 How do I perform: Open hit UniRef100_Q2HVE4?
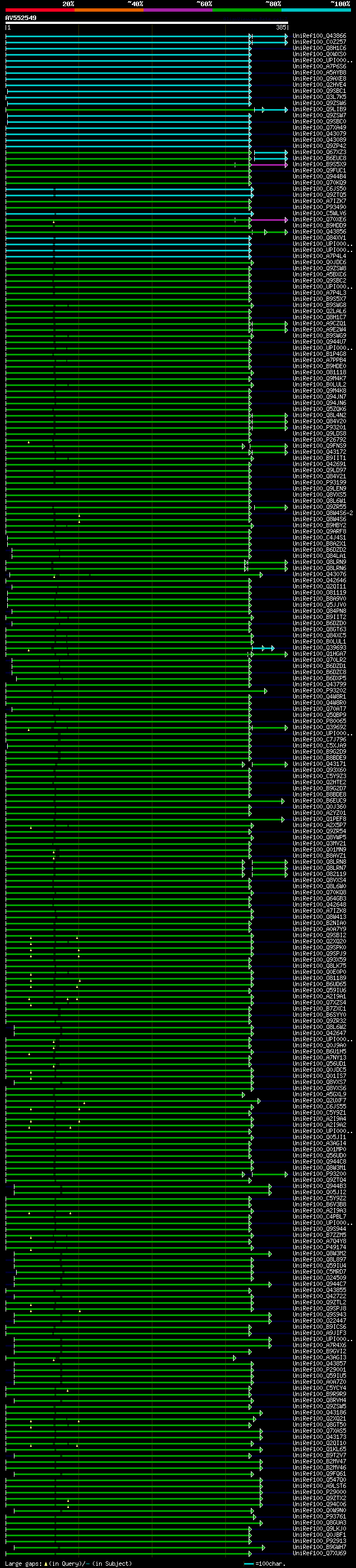(319, 85)
